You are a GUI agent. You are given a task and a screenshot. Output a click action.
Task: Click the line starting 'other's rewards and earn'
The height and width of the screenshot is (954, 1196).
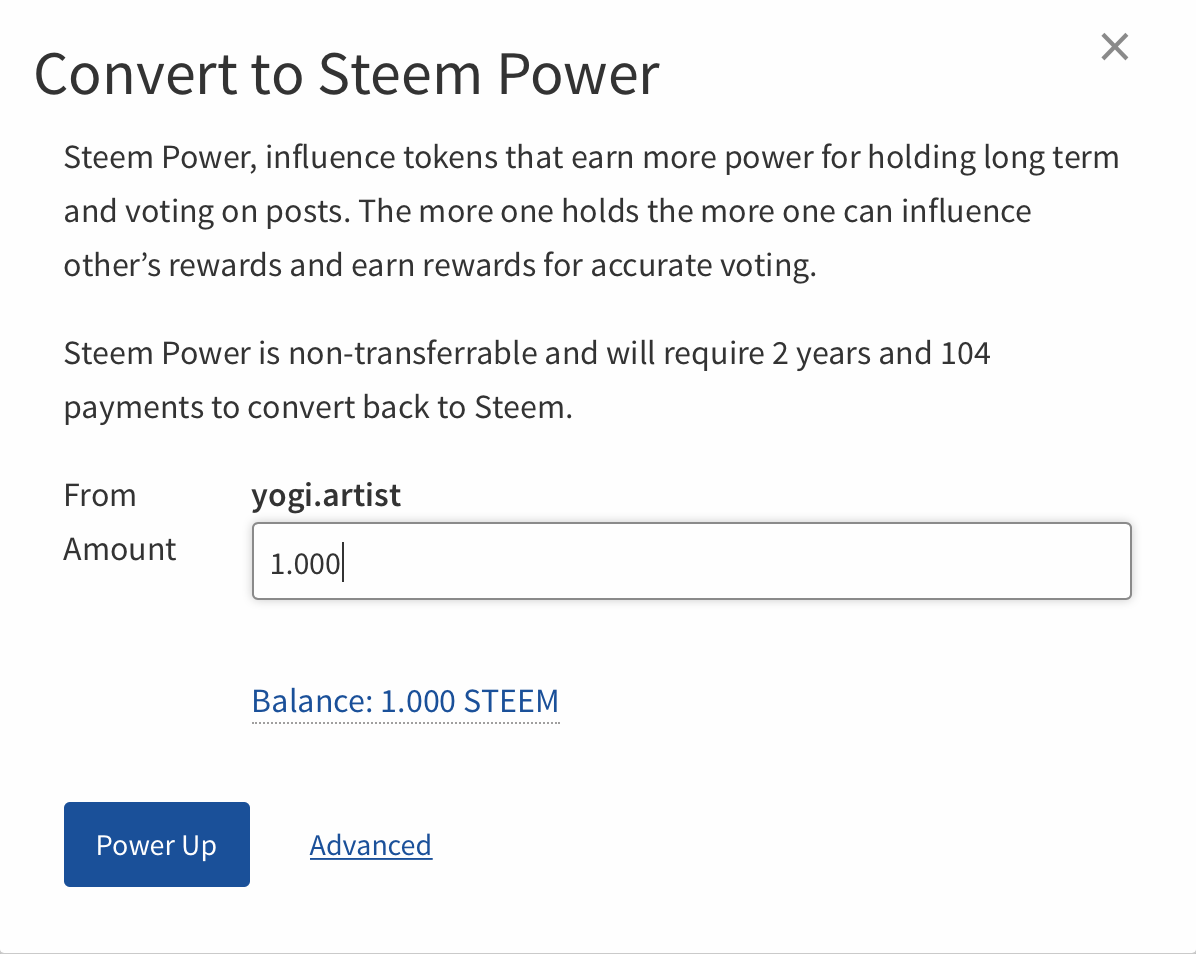click(440, 266)
